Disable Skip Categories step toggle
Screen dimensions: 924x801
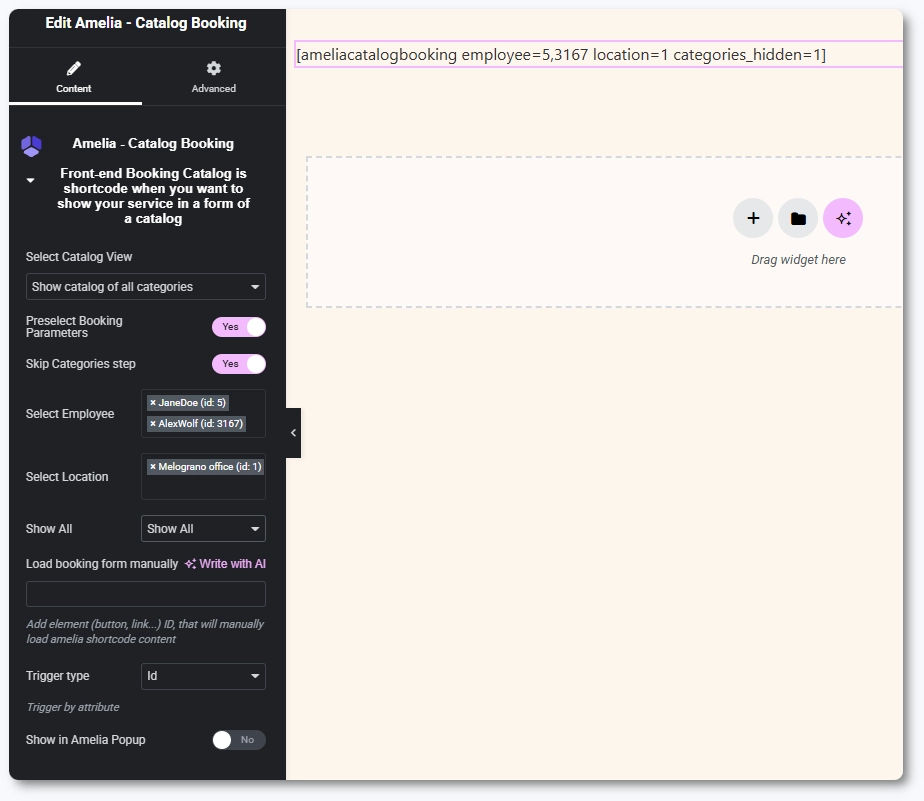(x=239, y=364)
